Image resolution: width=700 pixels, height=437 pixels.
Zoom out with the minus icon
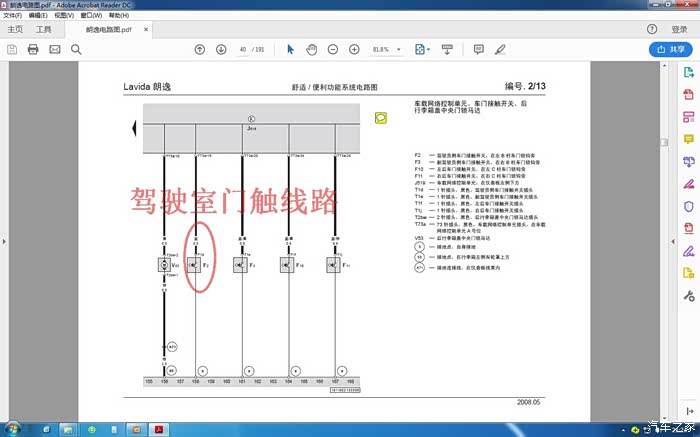point(333,50)
